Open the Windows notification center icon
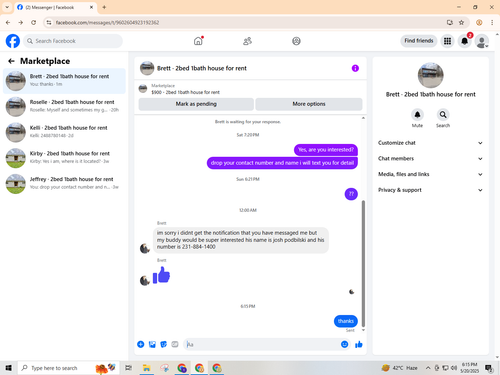The height and width of the screenshot is (375, 500). coord(489,368)
